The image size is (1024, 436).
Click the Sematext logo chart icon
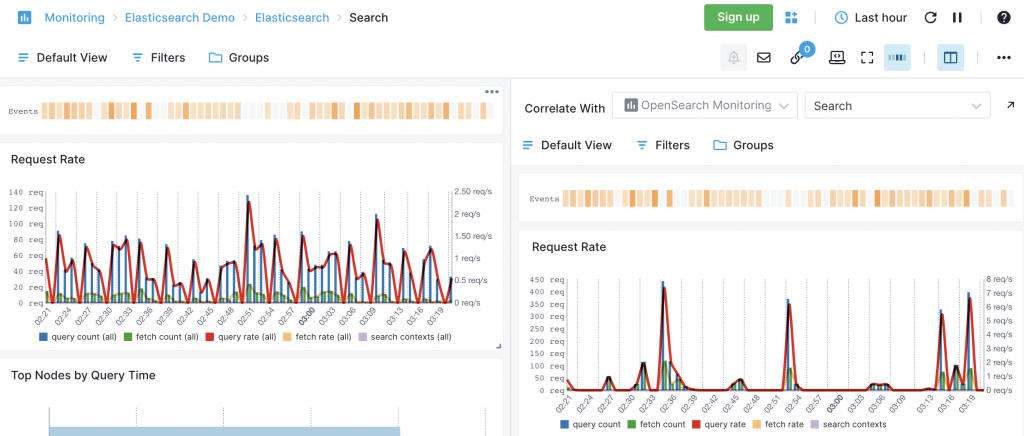click(25, 18)
